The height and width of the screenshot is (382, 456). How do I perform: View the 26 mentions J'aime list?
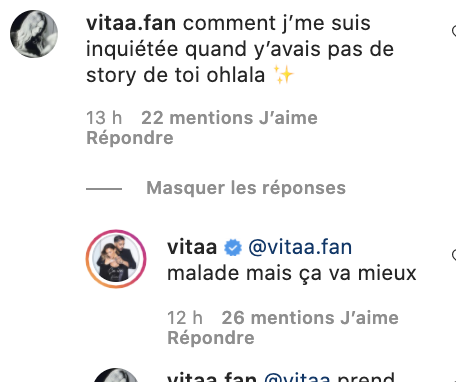(310, 318)
